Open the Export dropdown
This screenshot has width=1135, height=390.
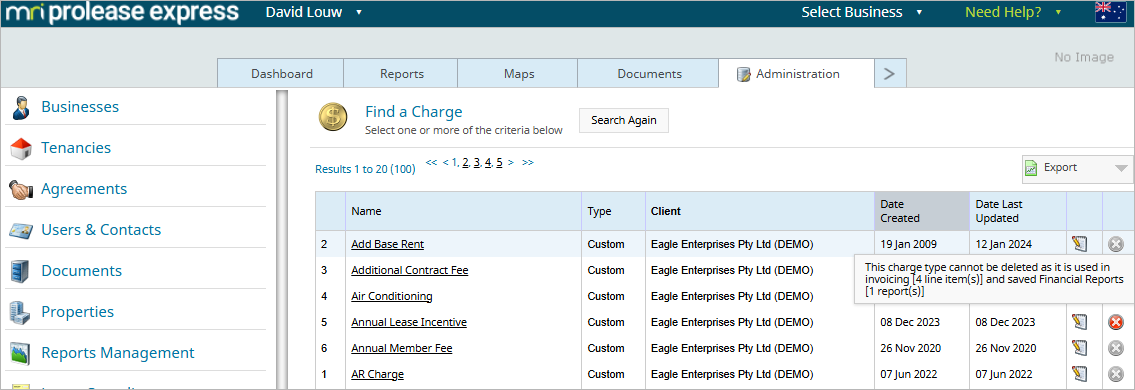(x=1077, y=168)
